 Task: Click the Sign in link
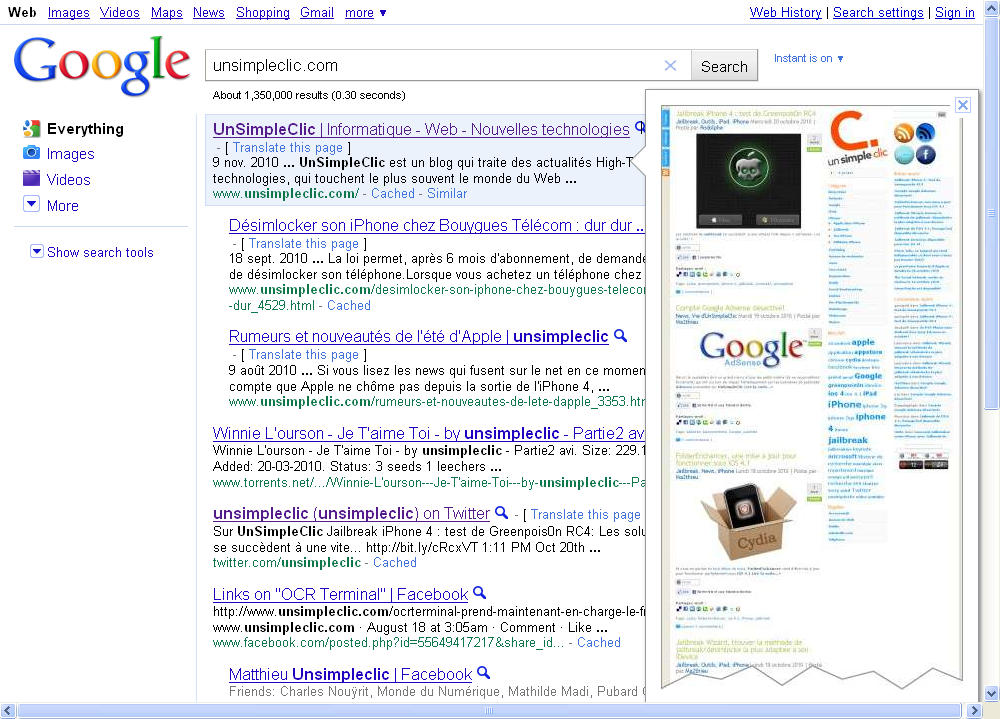point(955,13)
